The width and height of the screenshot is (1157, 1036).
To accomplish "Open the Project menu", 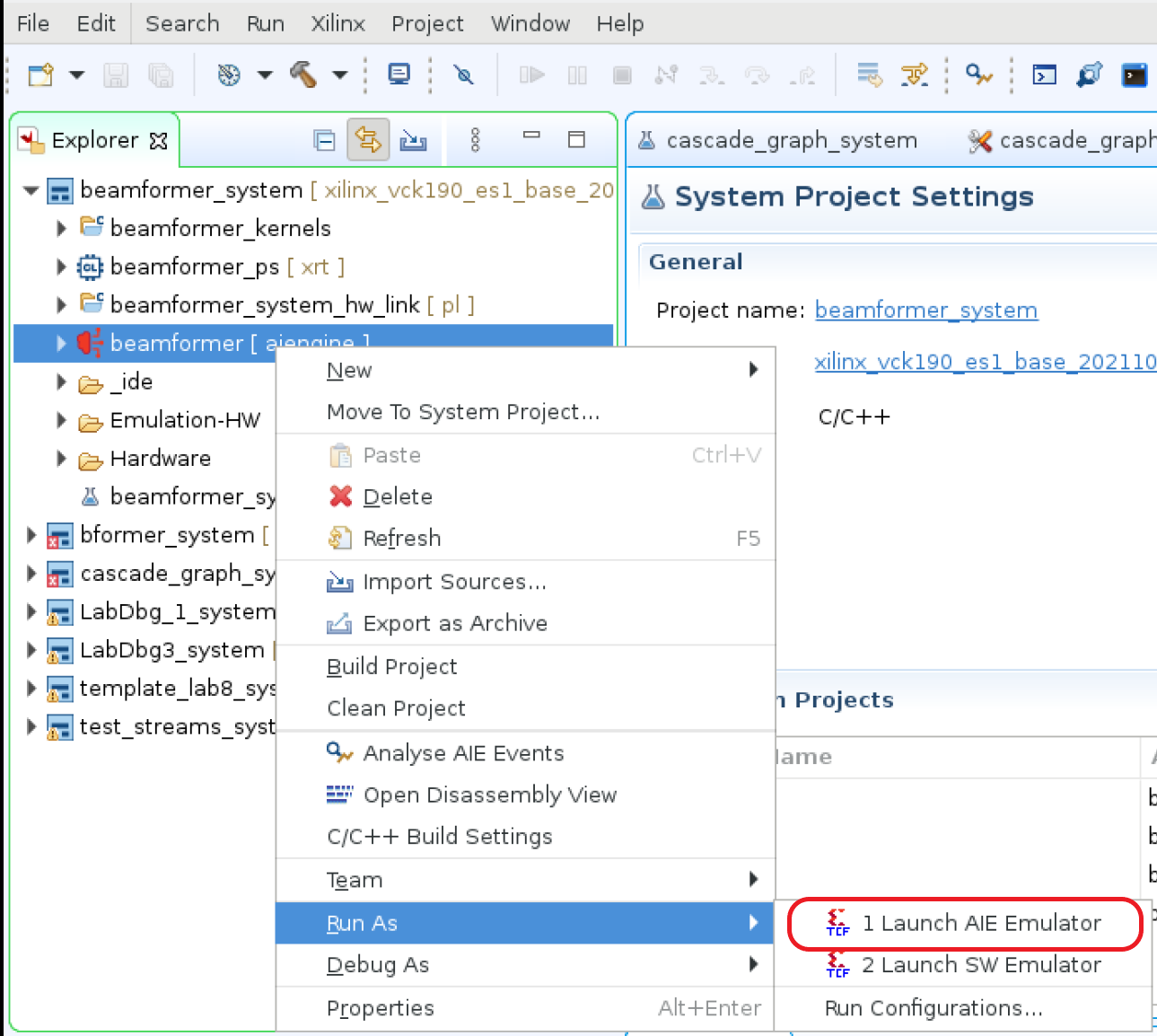I will [x=427, y=23].
